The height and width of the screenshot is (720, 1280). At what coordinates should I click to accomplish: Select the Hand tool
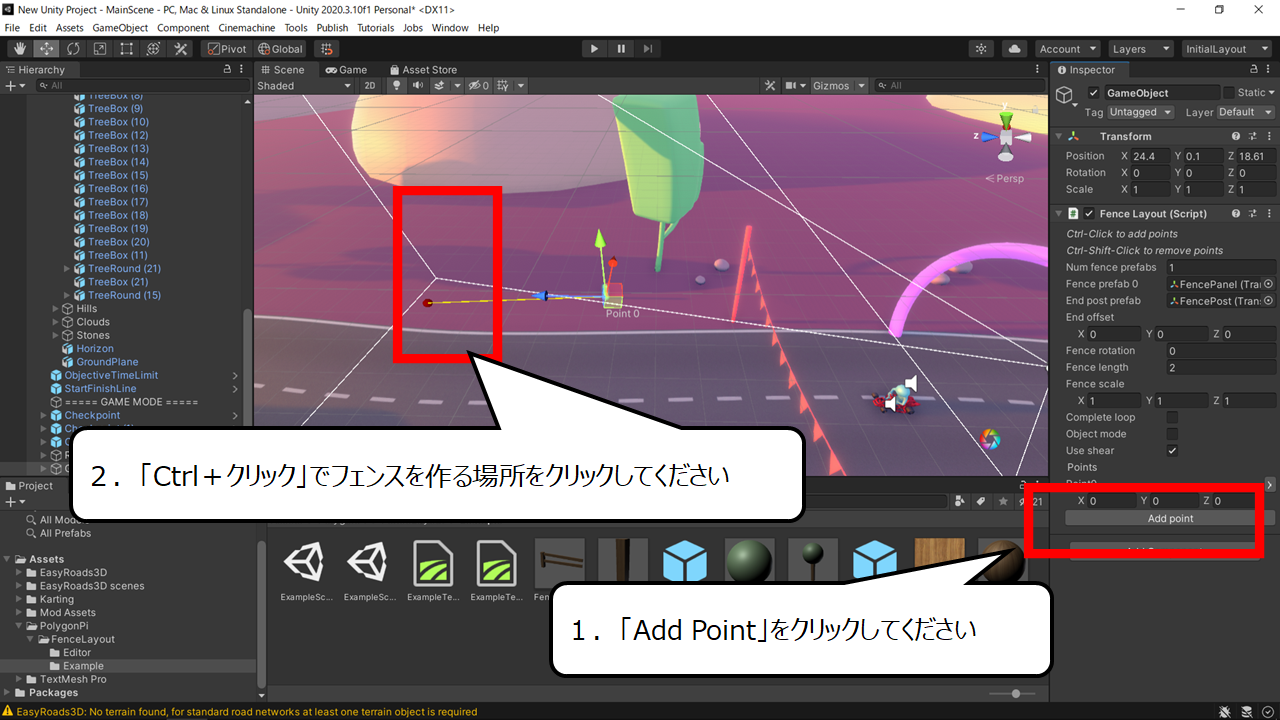[19, 49]
